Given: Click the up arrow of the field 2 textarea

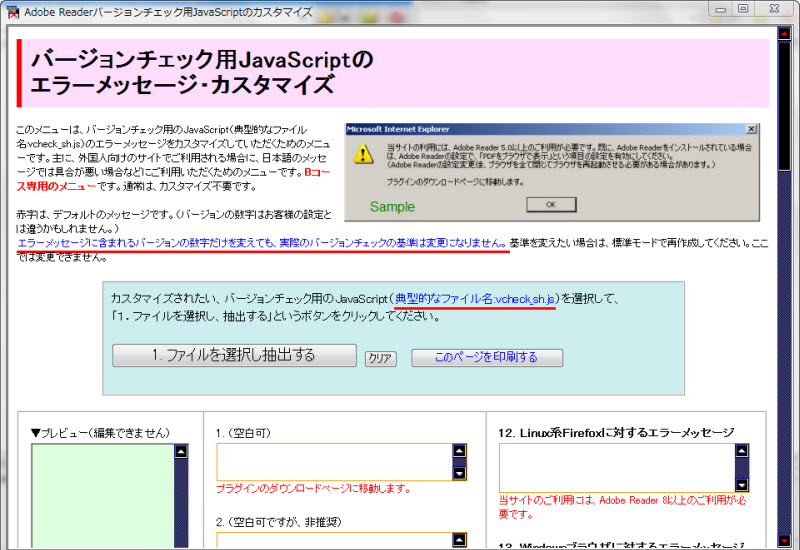Looking at the screenshot, I should coord(459,539).
